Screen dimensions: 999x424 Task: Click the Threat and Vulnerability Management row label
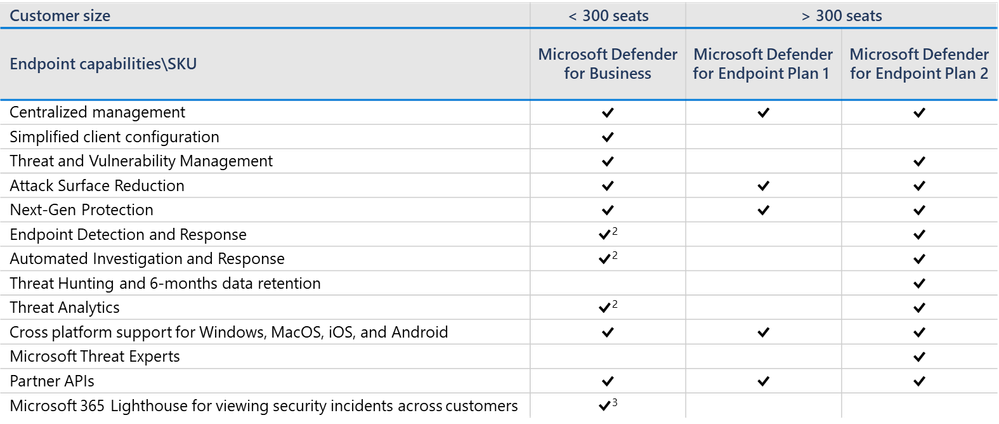[x=141, y=161]
